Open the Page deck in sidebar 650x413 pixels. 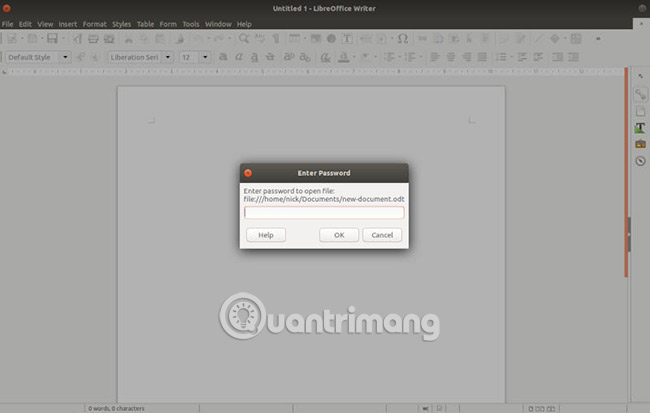[x=640, y=111]
